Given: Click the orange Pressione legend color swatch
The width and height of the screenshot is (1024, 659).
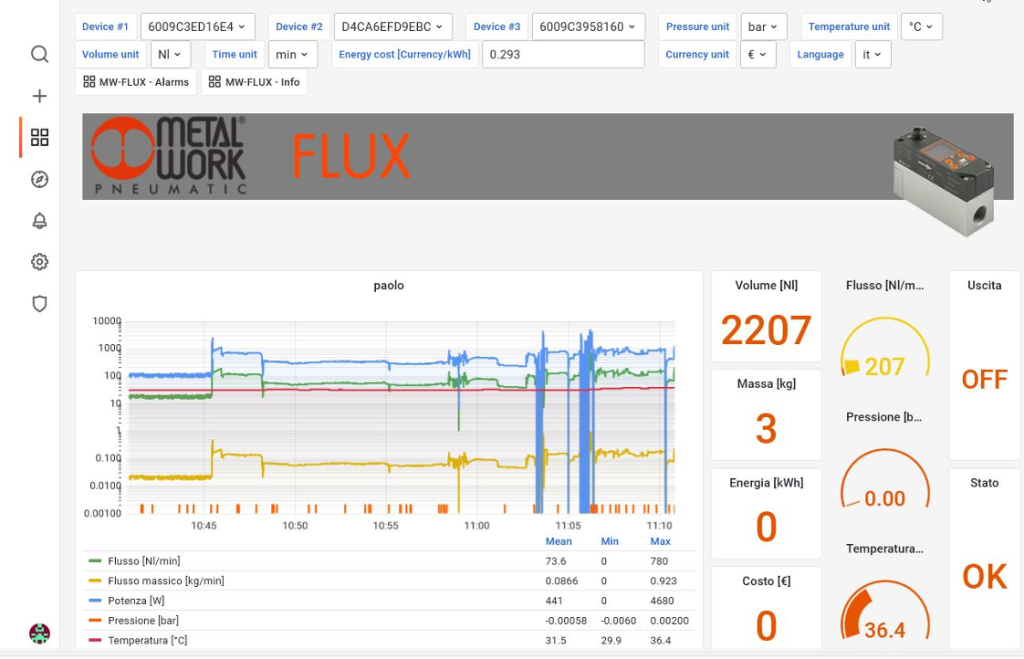Looking at the screenshot, I should click(x=95, y=620).
